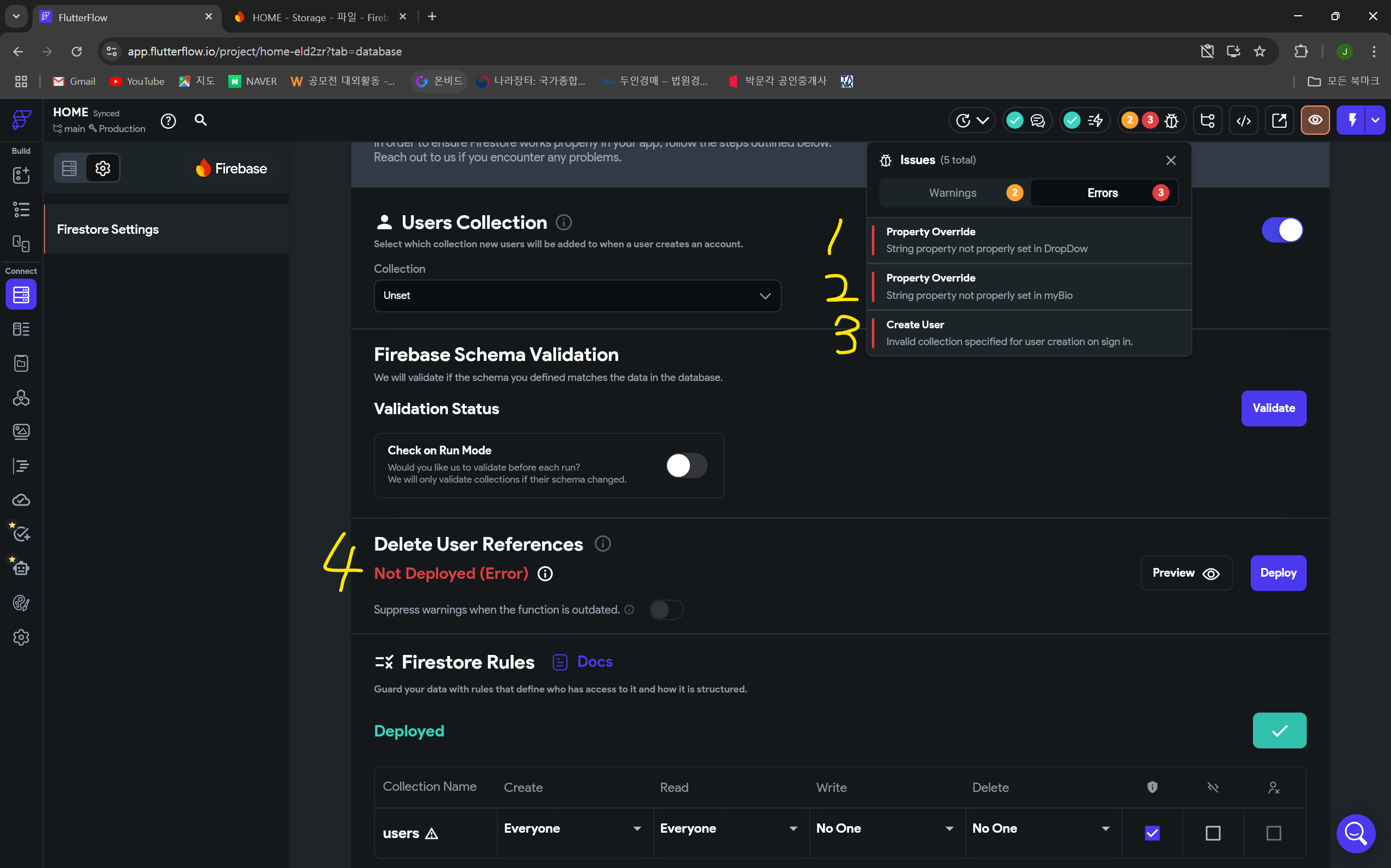This screenshot has width=1391, height=868.
Task: Click Preview button for Delete User References
Action: click(x=1186, y=573)
